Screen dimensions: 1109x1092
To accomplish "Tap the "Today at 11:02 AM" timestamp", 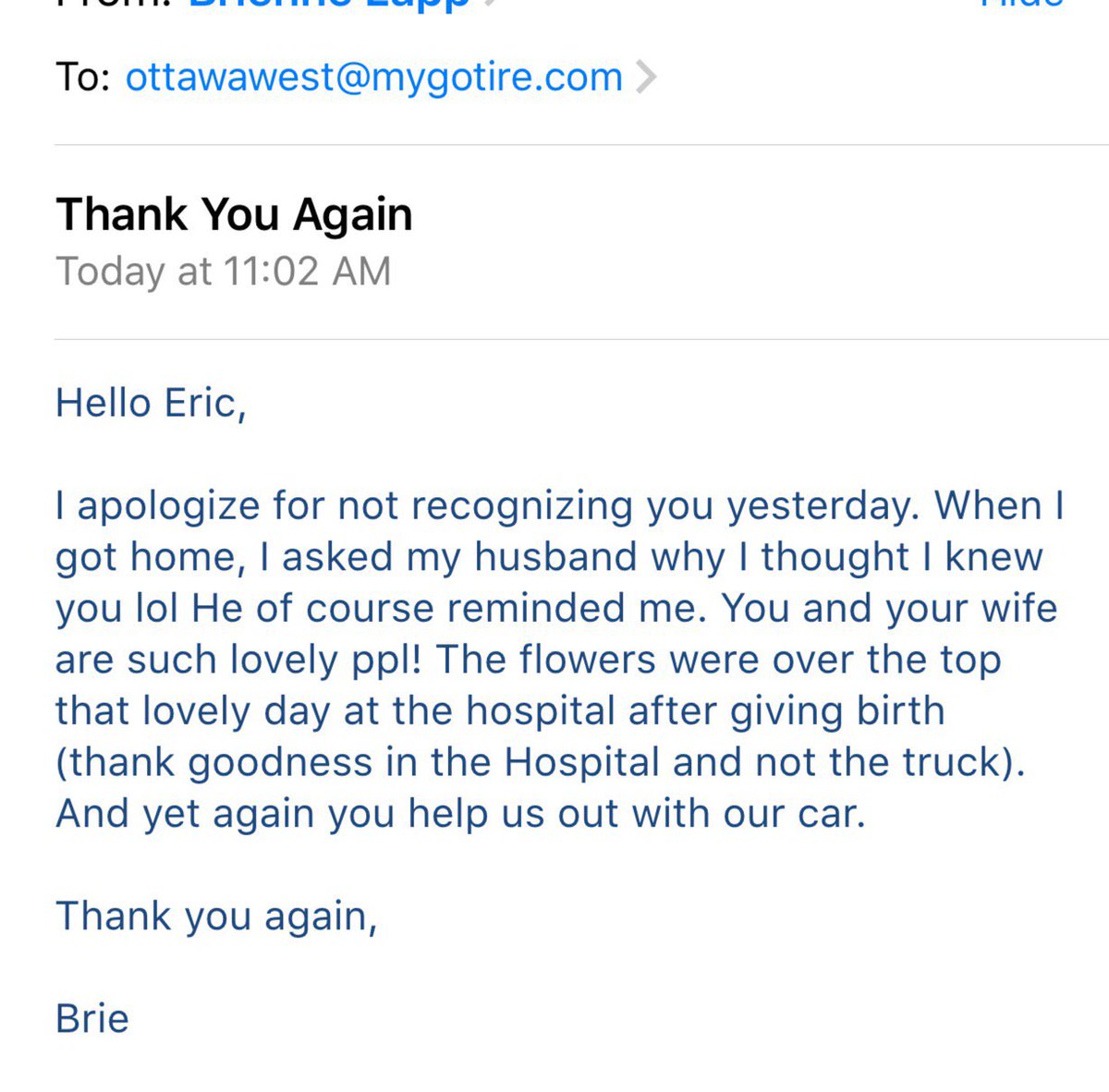I will [224, 272].
